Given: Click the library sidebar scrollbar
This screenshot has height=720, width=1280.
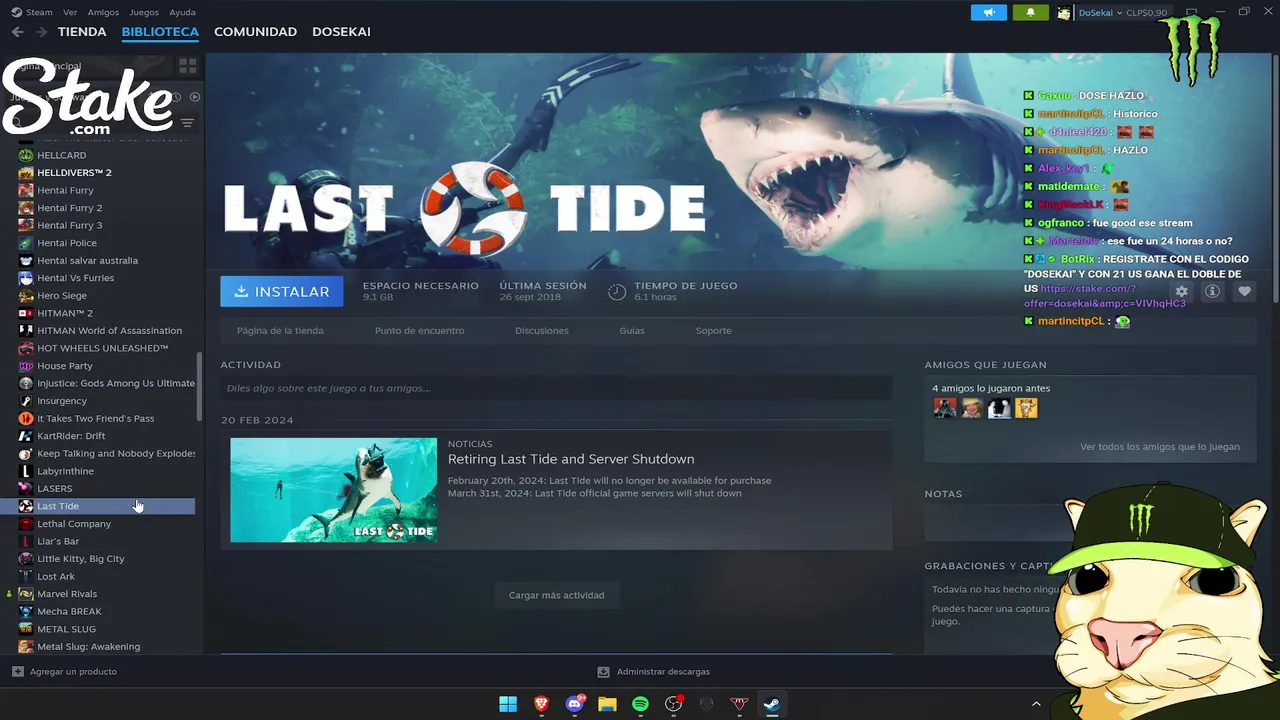Looking at the screenshot, I should [201, 387].
